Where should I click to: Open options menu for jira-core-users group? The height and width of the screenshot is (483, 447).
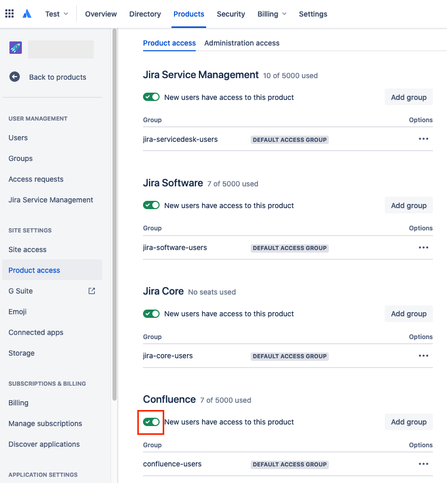pos(423,356)
